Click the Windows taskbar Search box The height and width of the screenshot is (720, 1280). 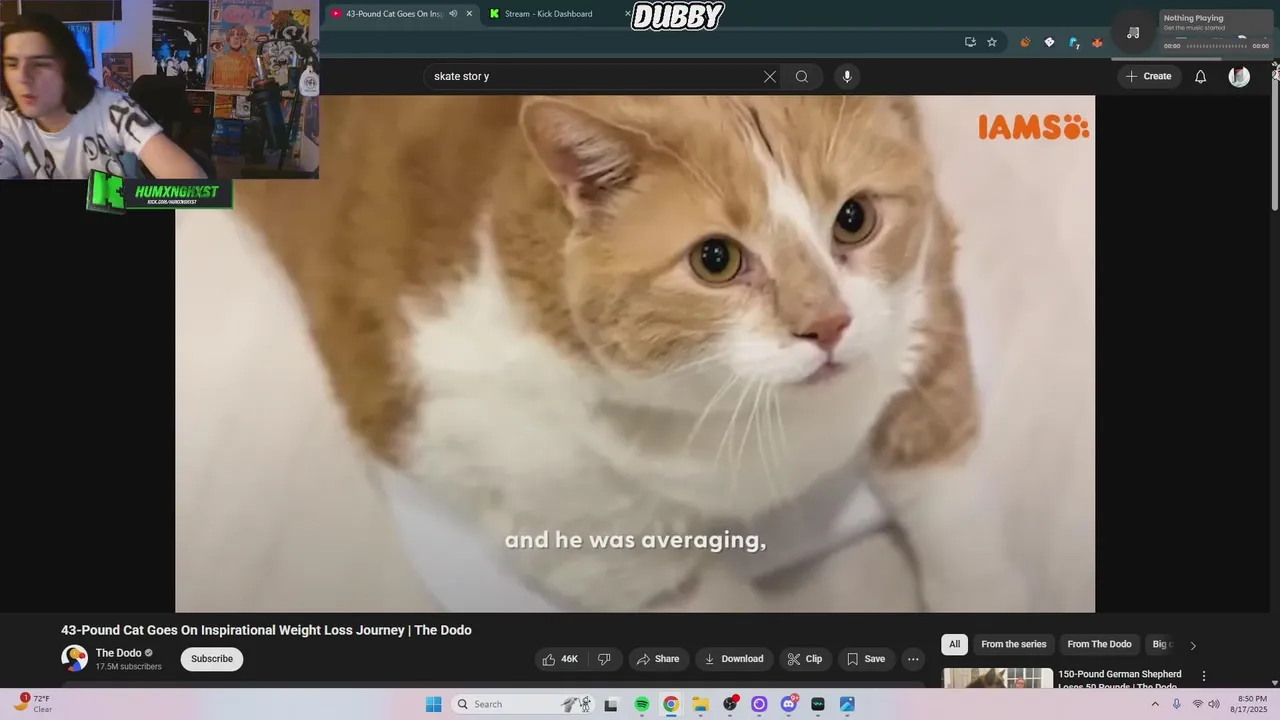coord(525,704)
